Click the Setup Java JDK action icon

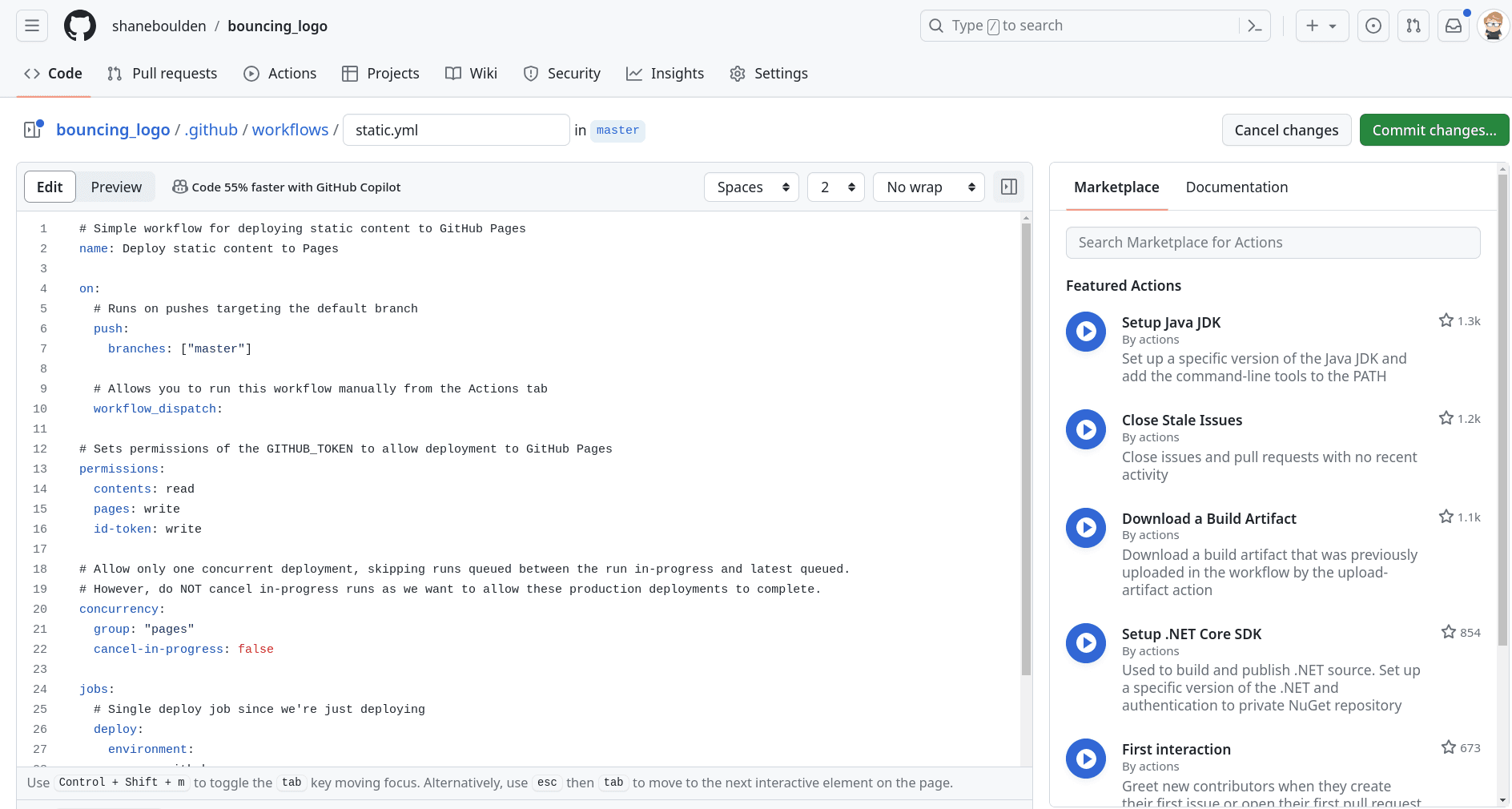click(1086, 331)
